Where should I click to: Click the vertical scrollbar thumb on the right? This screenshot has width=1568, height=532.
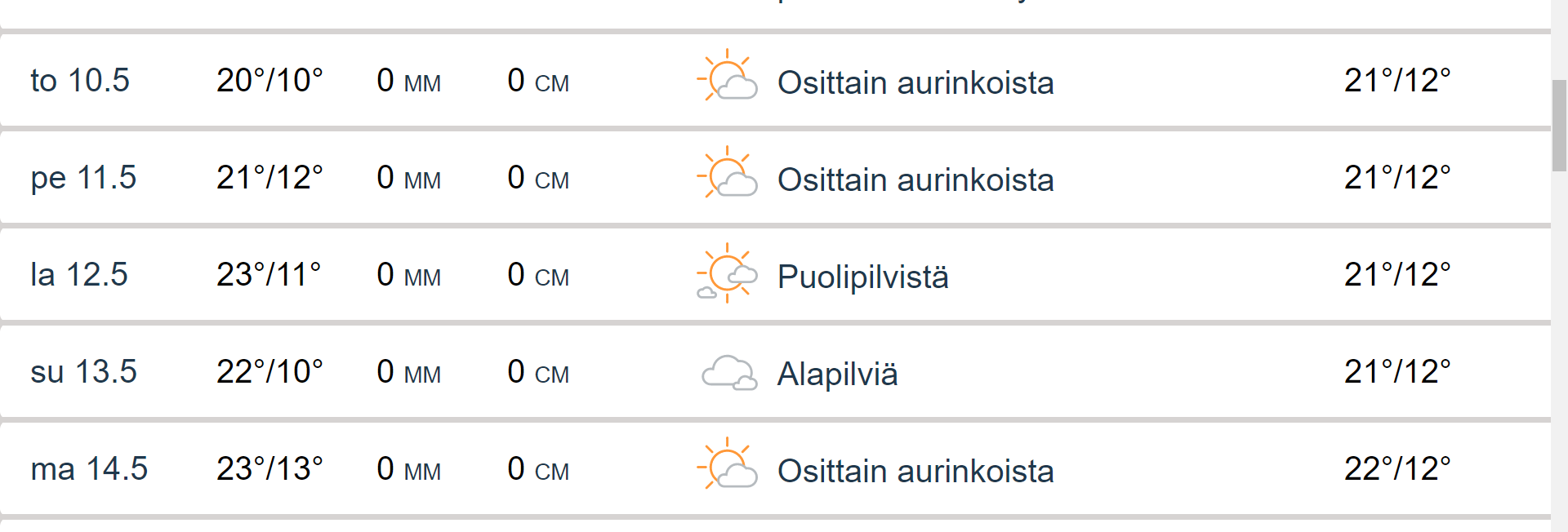[x=1559, y=125]
